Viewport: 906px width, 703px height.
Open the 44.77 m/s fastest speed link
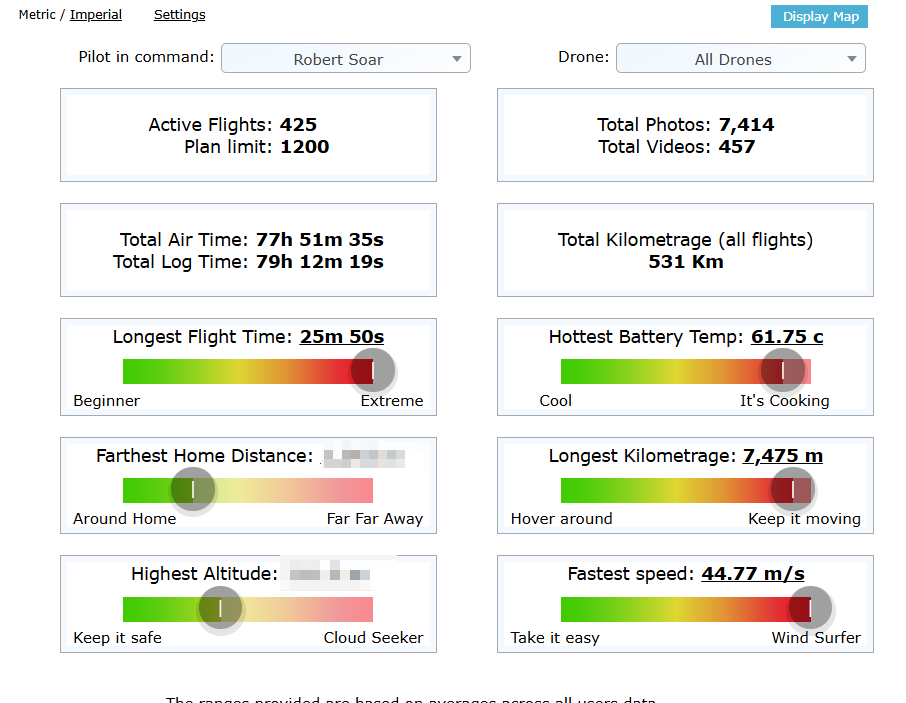(752, 574)
